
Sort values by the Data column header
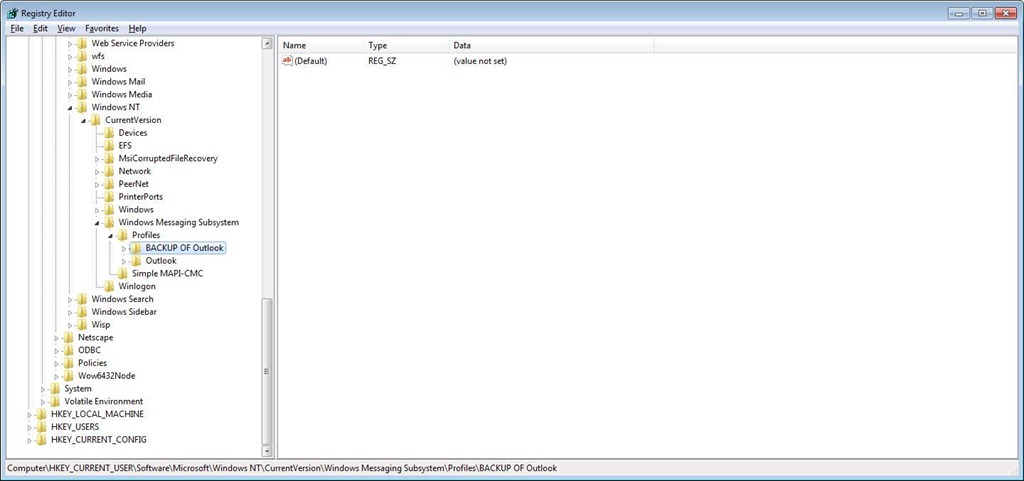coord(552,46)
